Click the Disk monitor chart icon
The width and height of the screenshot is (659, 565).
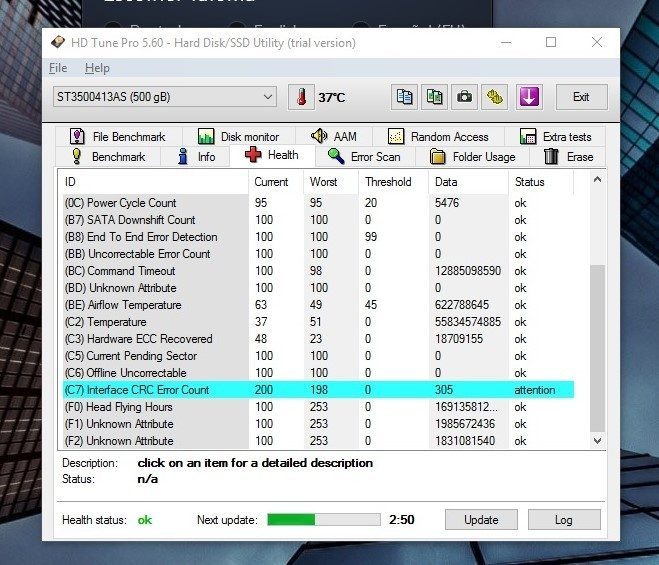point(206,136)
